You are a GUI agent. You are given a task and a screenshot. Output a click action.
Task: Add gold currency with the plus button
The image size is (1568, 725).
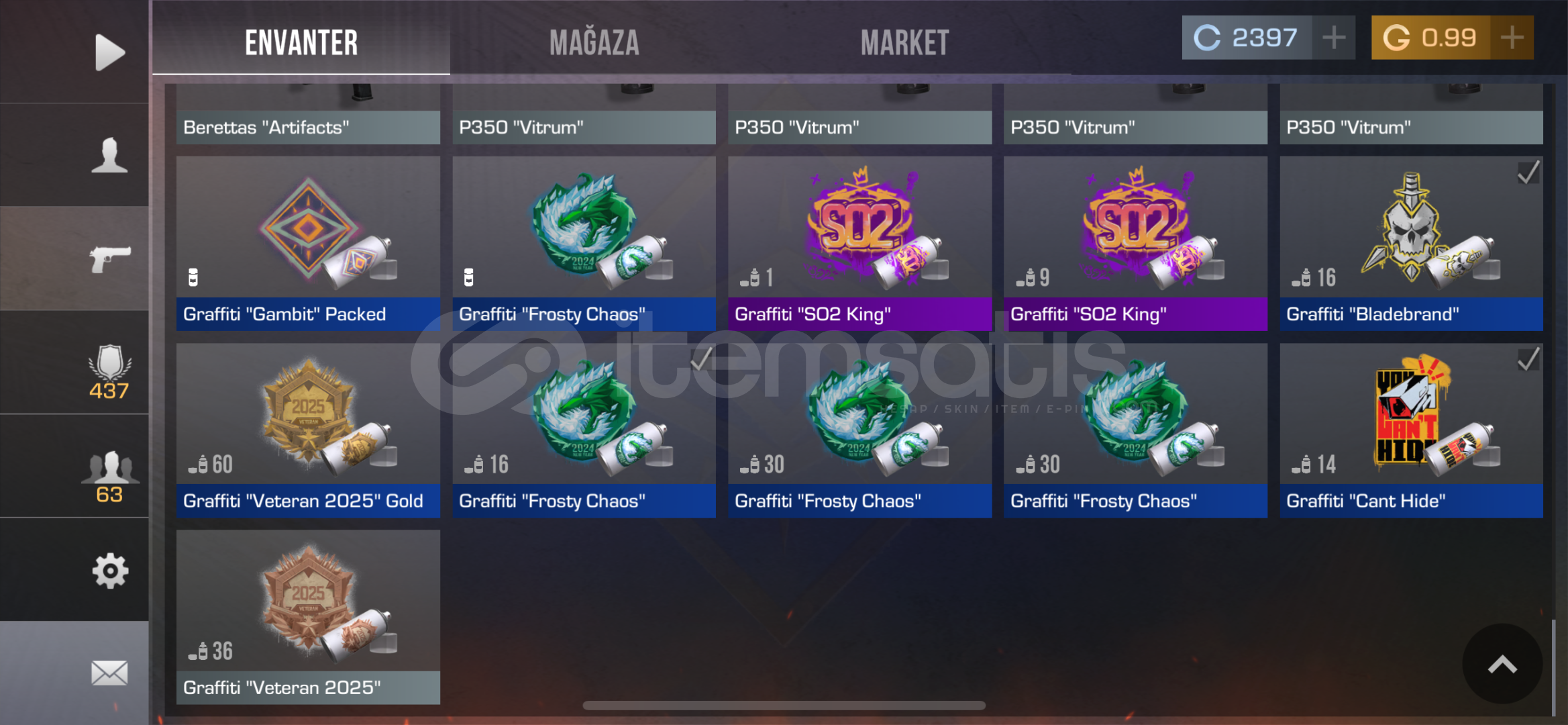pyautogui.click(x=1512, y=38)
